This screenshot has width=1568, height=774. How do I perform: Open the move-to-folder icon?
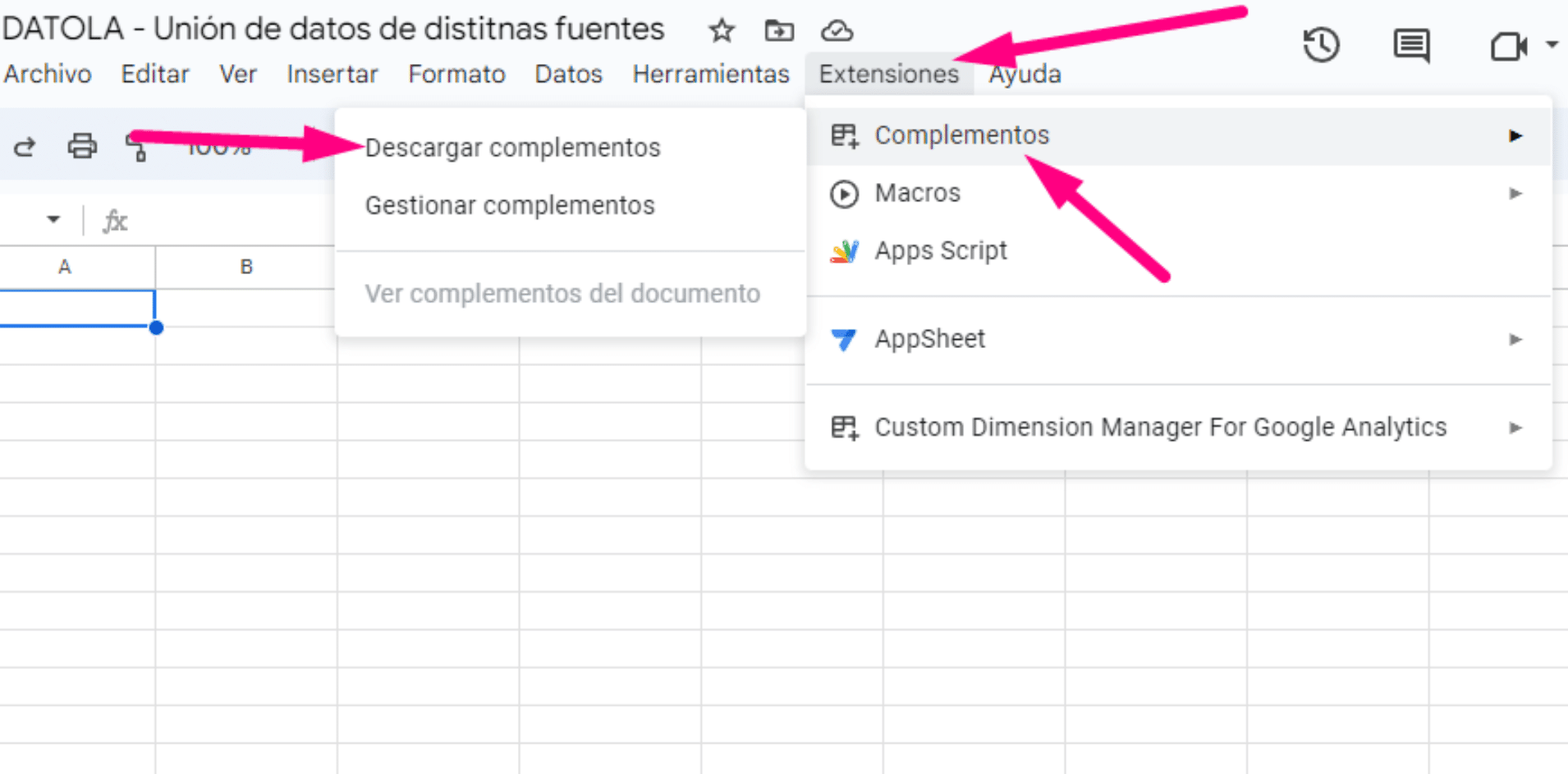[x=778, y=30]
